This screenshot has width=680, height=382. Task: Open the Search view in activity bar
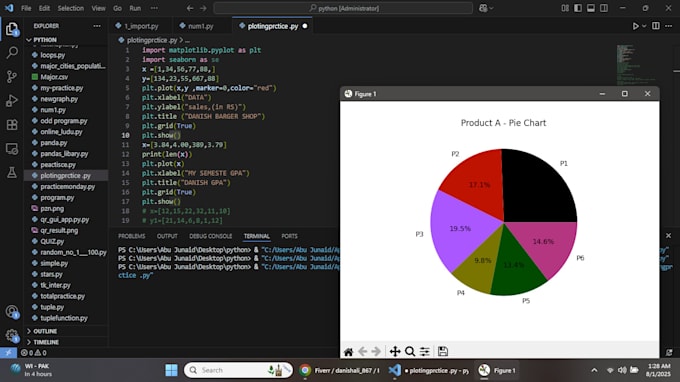[12, 53]
